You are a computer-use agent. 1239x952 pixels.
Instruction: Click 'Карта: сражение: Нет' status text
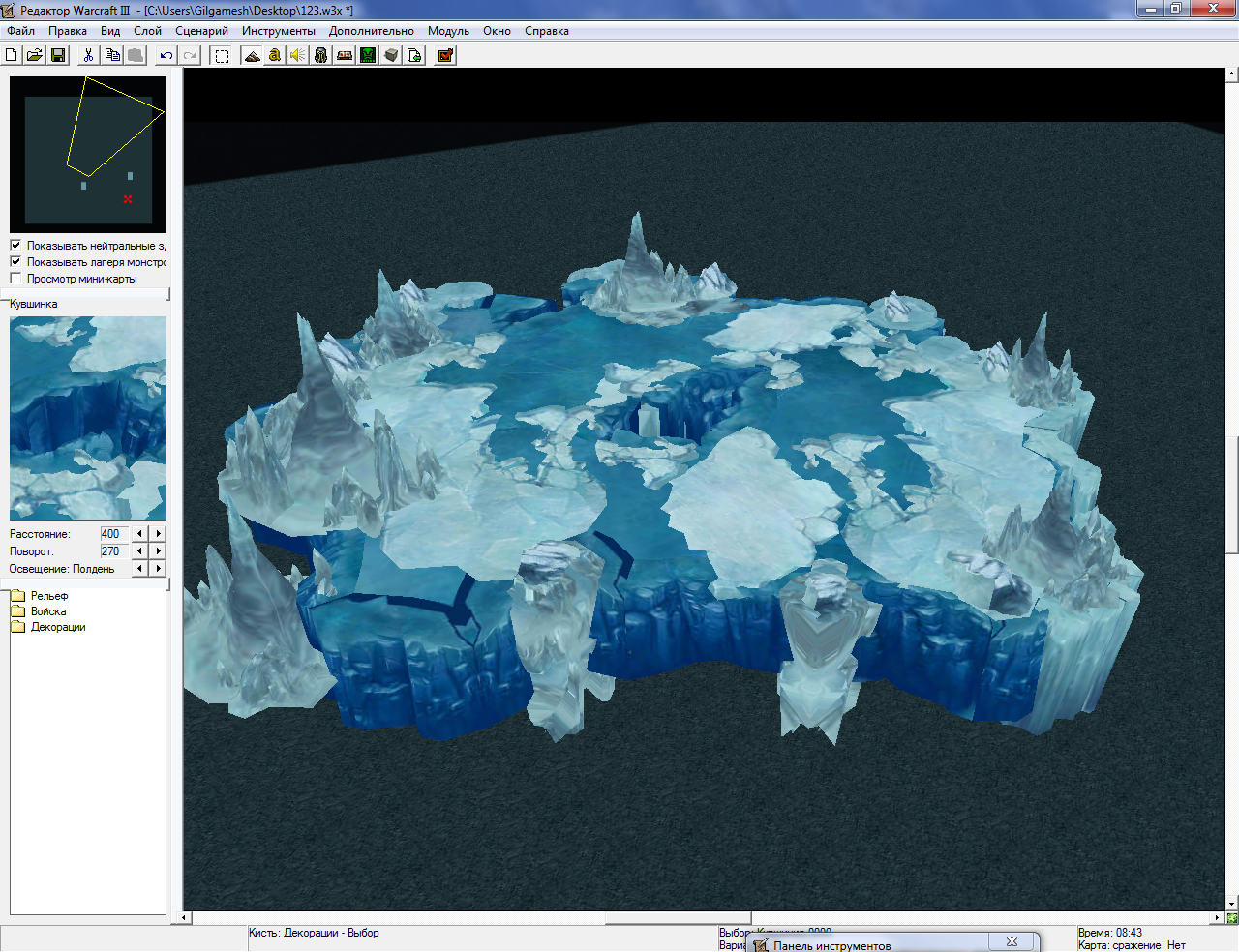coord(1132,945)
